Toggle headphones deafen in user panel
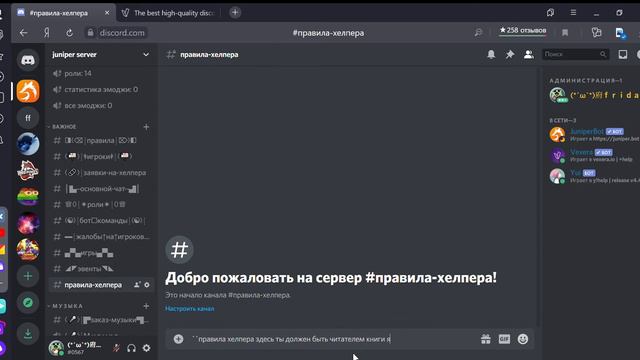This screenshot has height=360, width=640. click(x=131, y=348)
